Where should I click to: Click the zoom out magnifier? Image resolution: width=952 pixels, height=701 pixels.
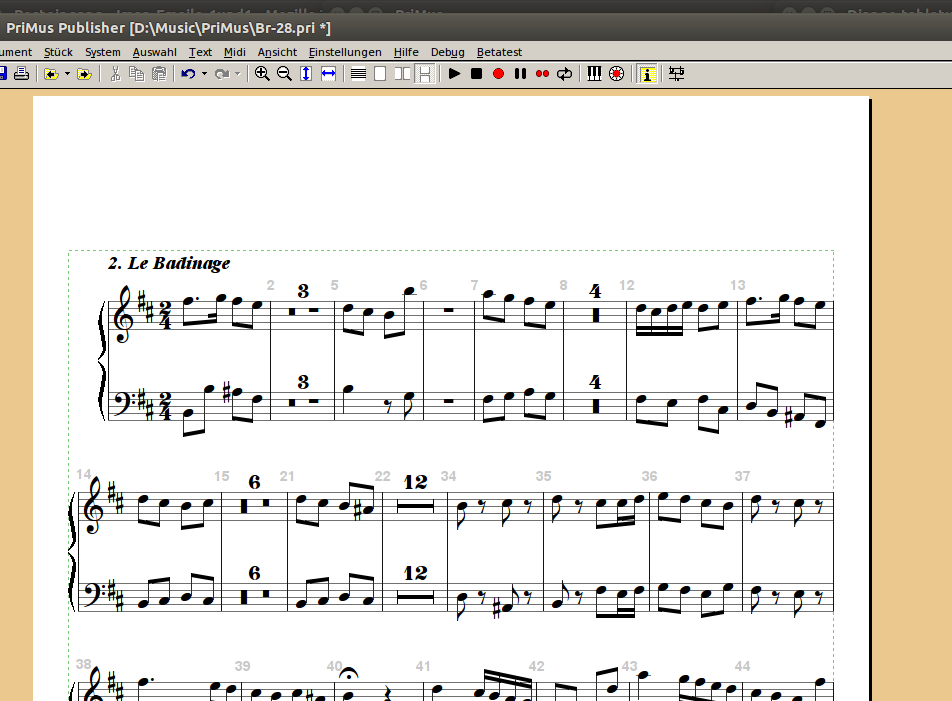point(284,74)
